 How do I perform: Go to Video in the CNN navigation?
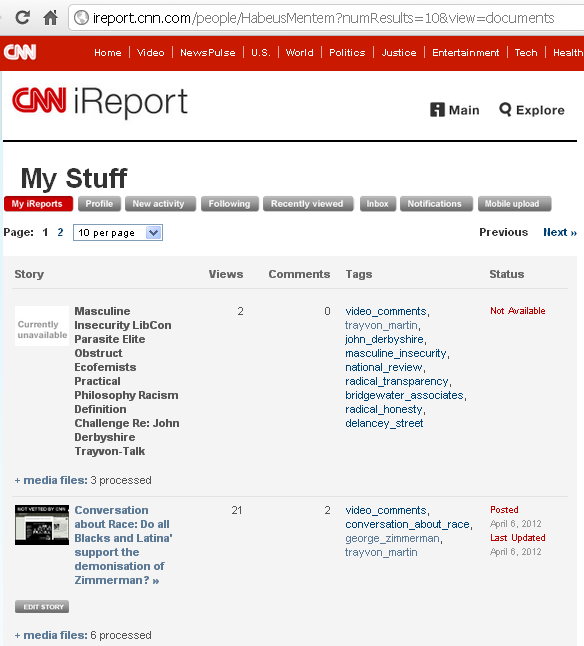[x=150, y=53]
